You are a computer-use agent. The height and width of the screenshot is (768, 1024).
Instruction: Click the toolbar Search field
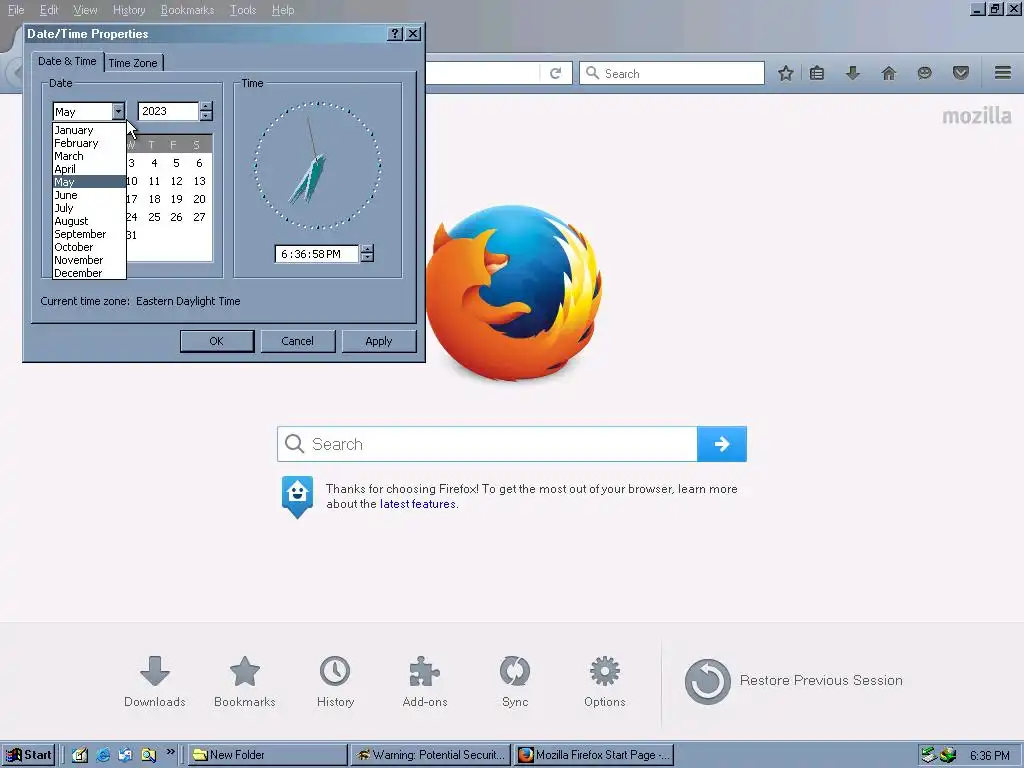(672, 73)
